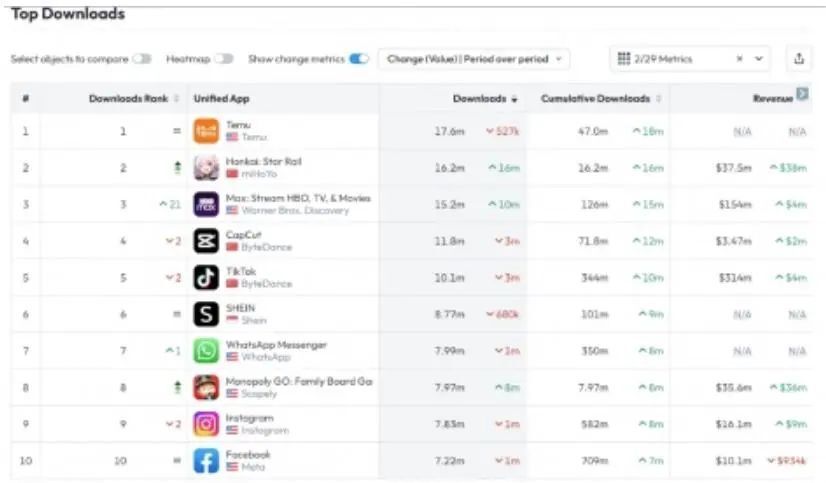
Task: Clear the metrics selection with the X
Action: point(739,59)
